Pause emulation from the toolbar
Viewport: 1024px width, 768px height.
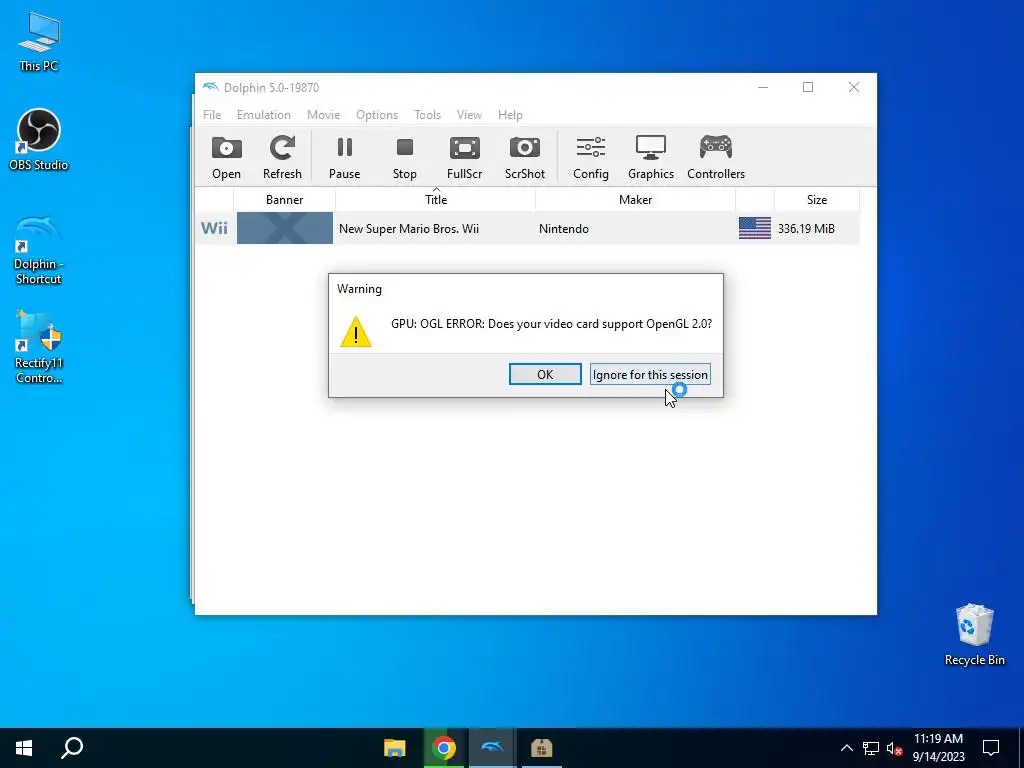(344, 157)
